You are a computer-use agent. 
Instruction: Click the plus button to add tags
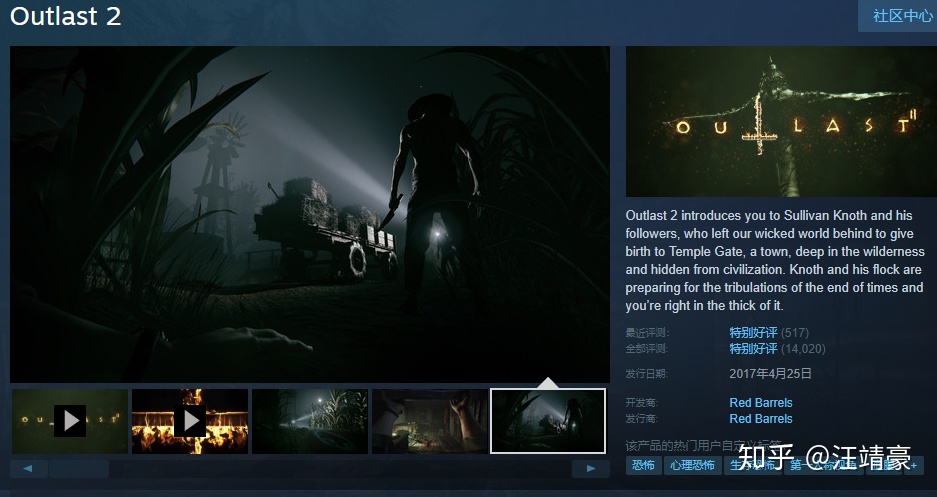click(914, 465)
